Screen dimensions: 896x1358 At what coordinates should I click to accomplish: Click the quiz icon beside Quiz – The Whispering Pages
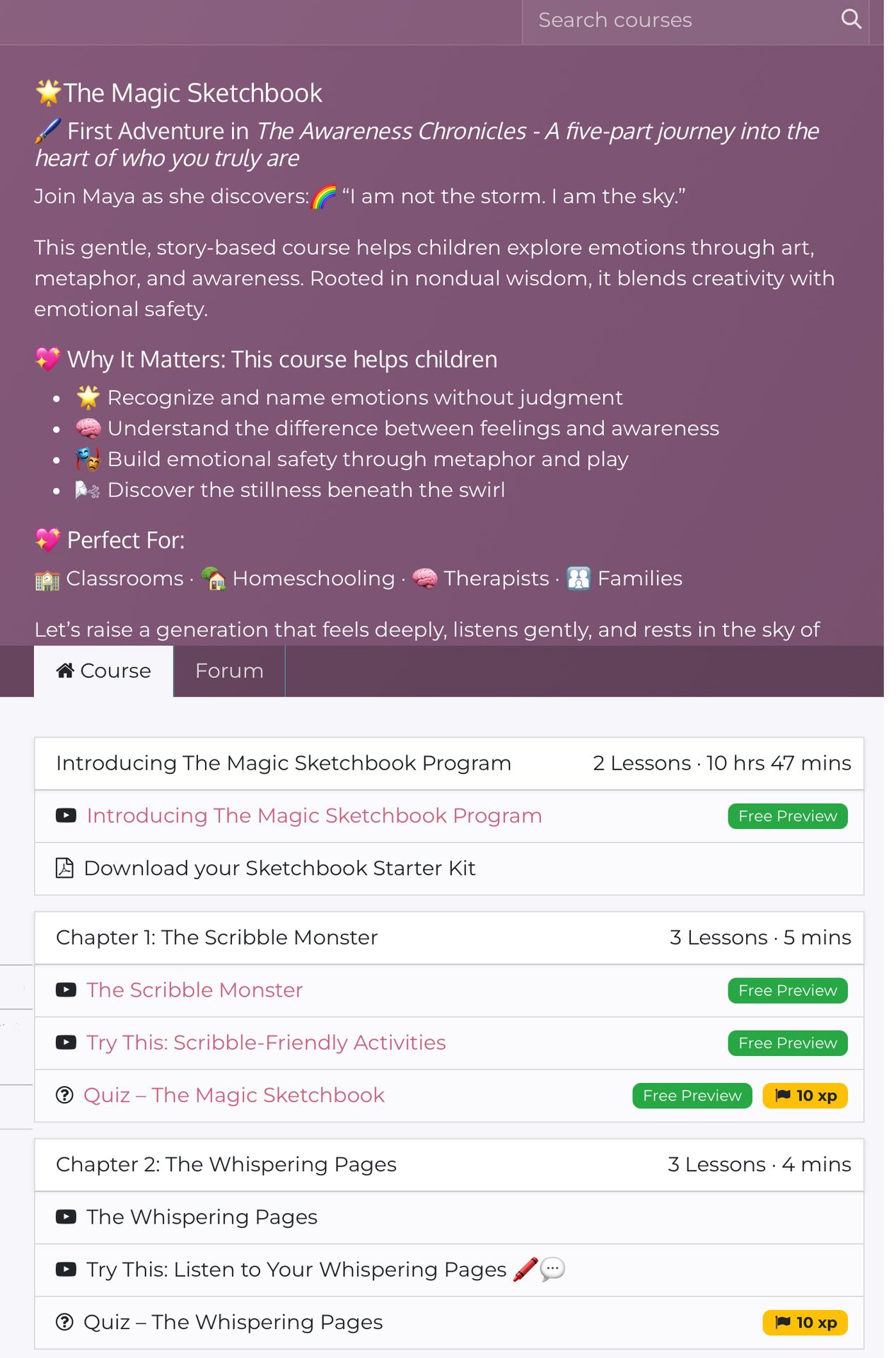(x=64, y=1323)
